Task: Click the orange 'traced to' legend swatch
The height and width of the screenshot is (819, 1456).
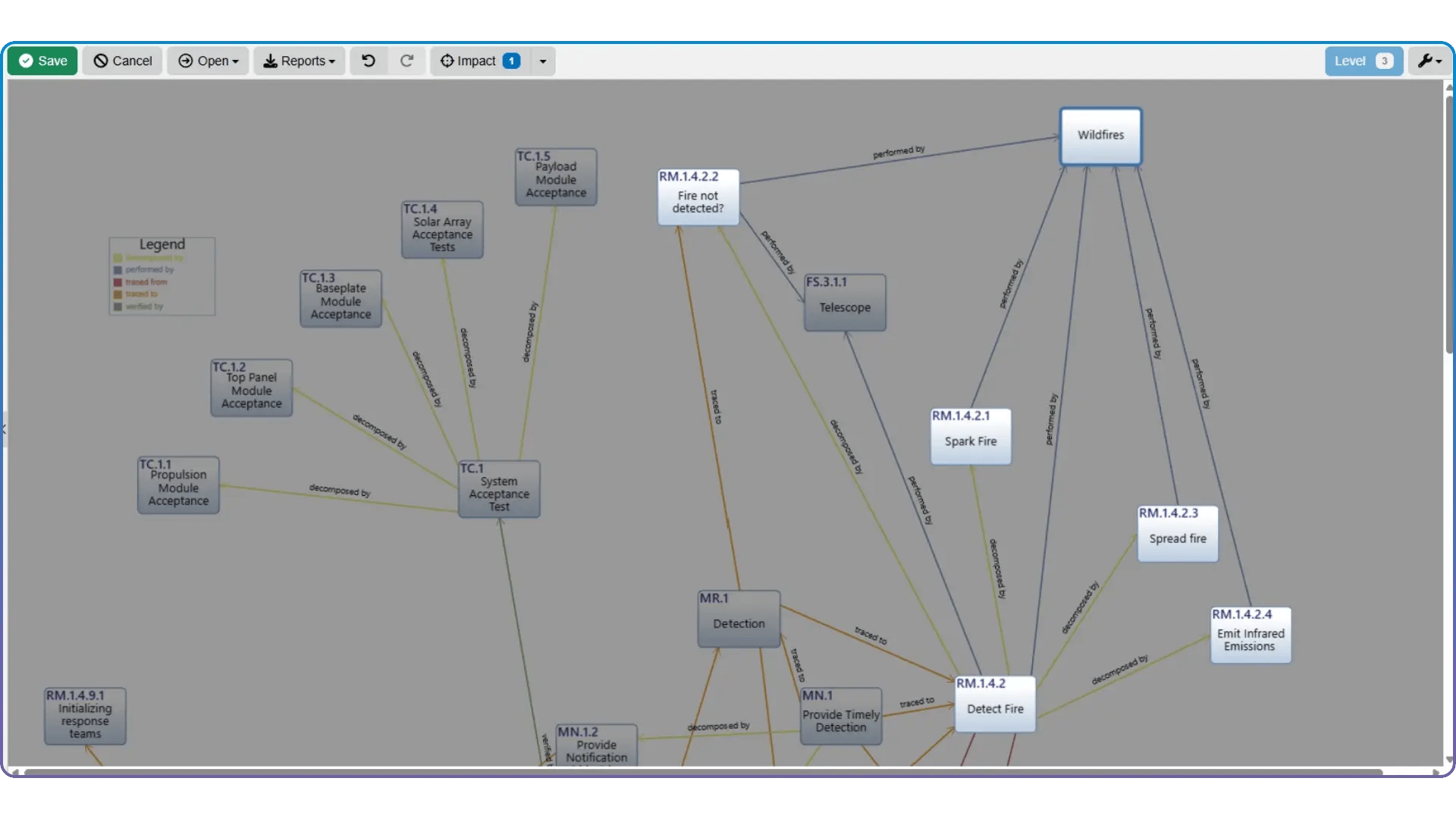Action: 118,294
